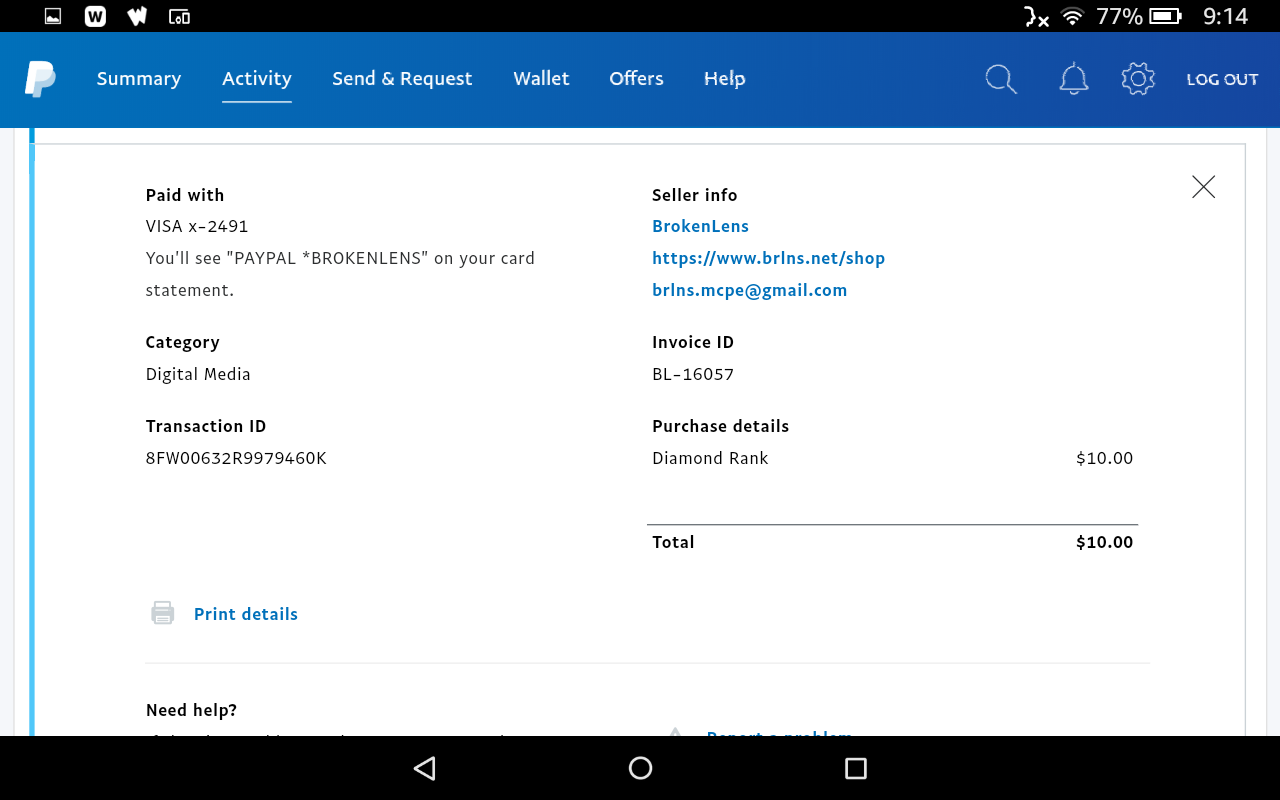
Task: Click the Diamond Rank purchase item
Action: click(710, 458)
